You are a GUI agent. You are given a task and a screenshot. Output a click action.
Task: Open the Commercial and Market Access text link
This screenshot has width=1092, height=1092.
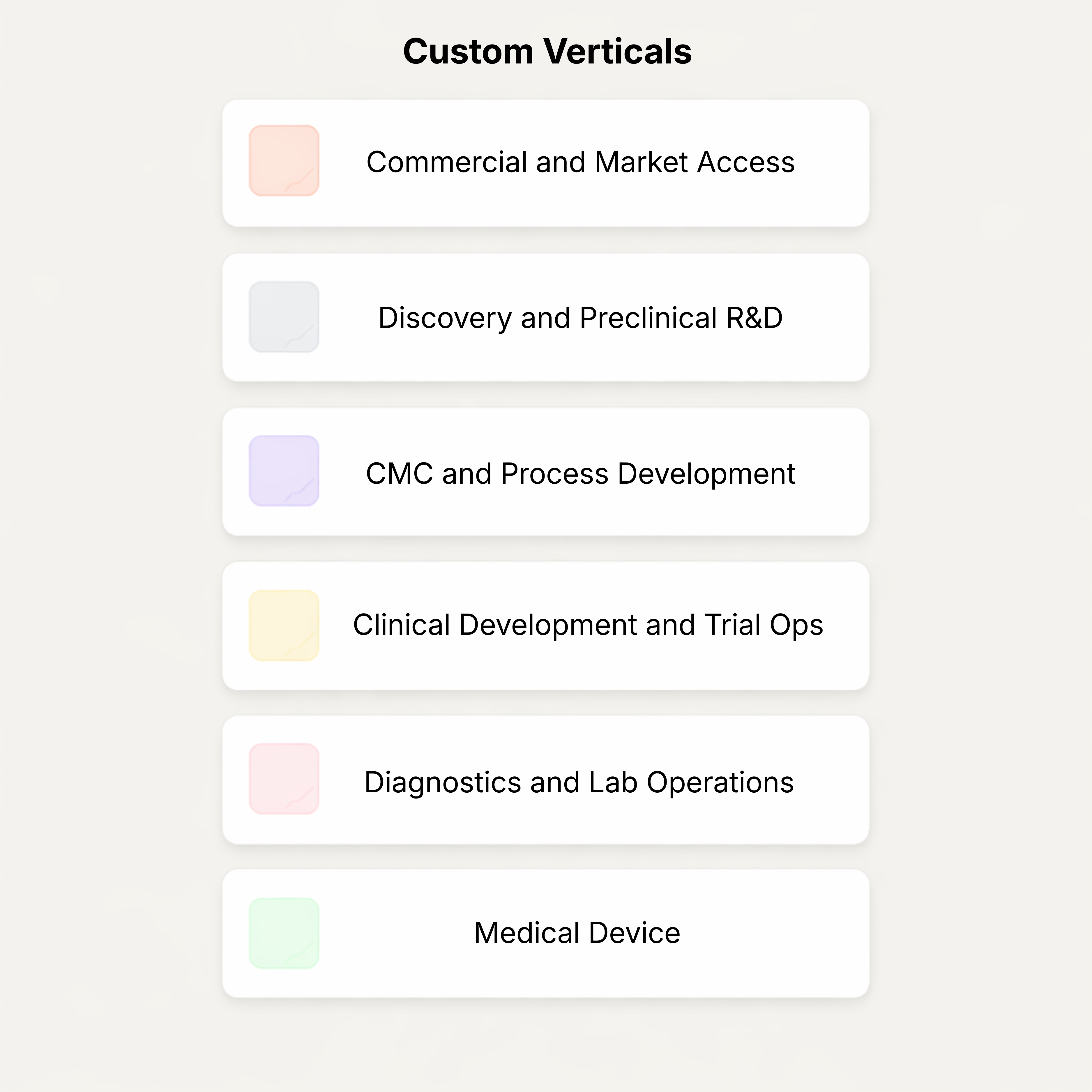pos(580,162)
